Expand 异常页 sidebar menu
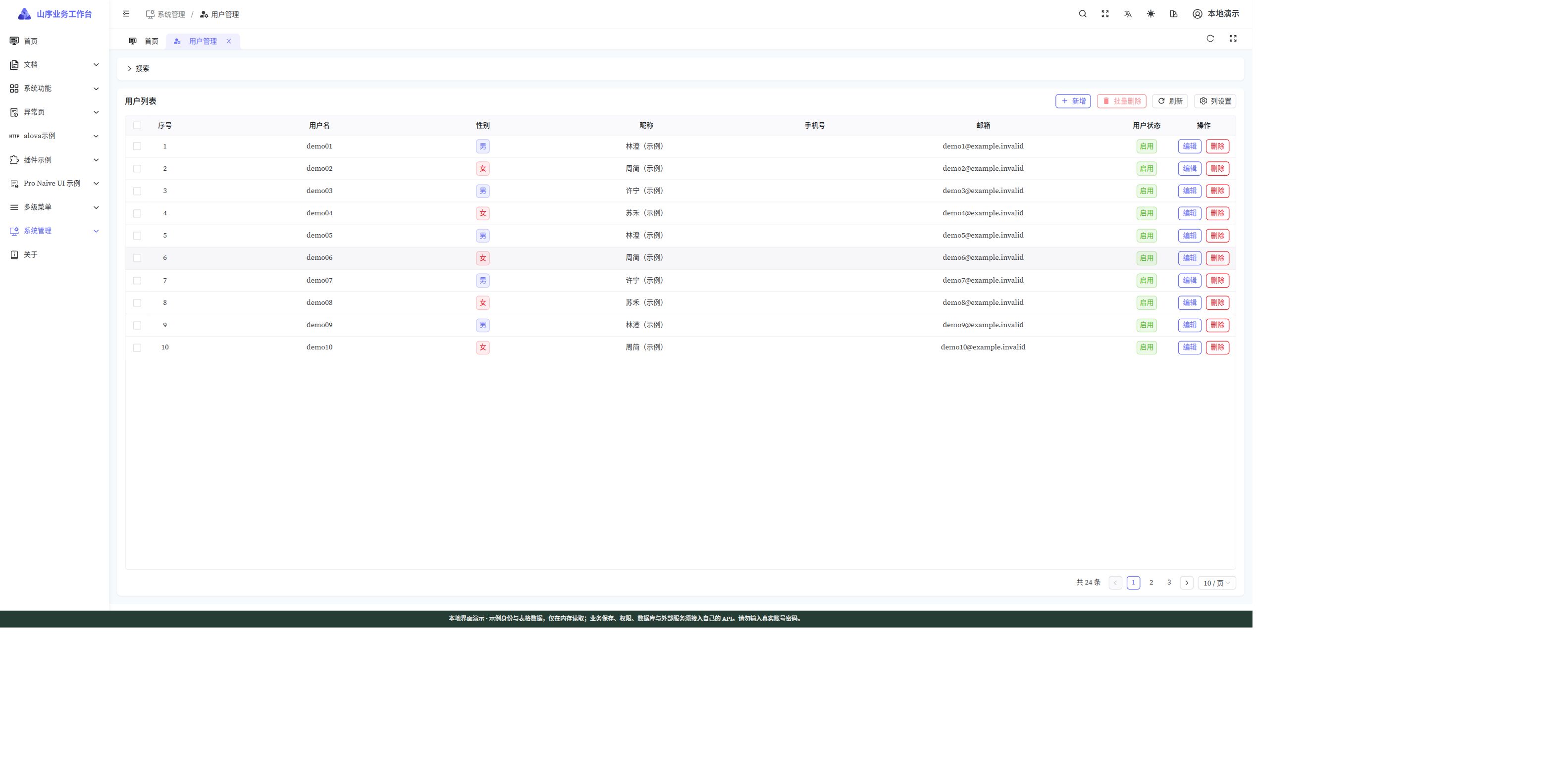The width and height of the screenshot is (1565, 784). [x=54, y=112]
